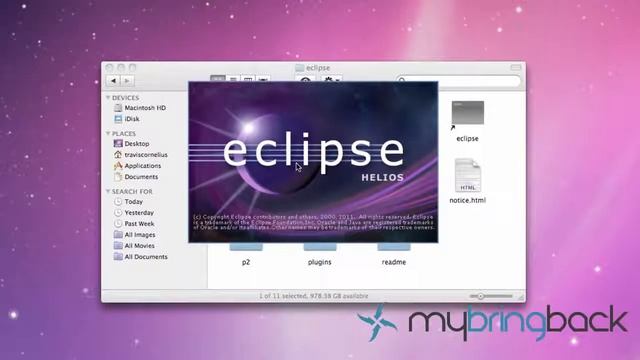Click the eclipse folder proxy icon in title
640x360 pixels.
300,68
